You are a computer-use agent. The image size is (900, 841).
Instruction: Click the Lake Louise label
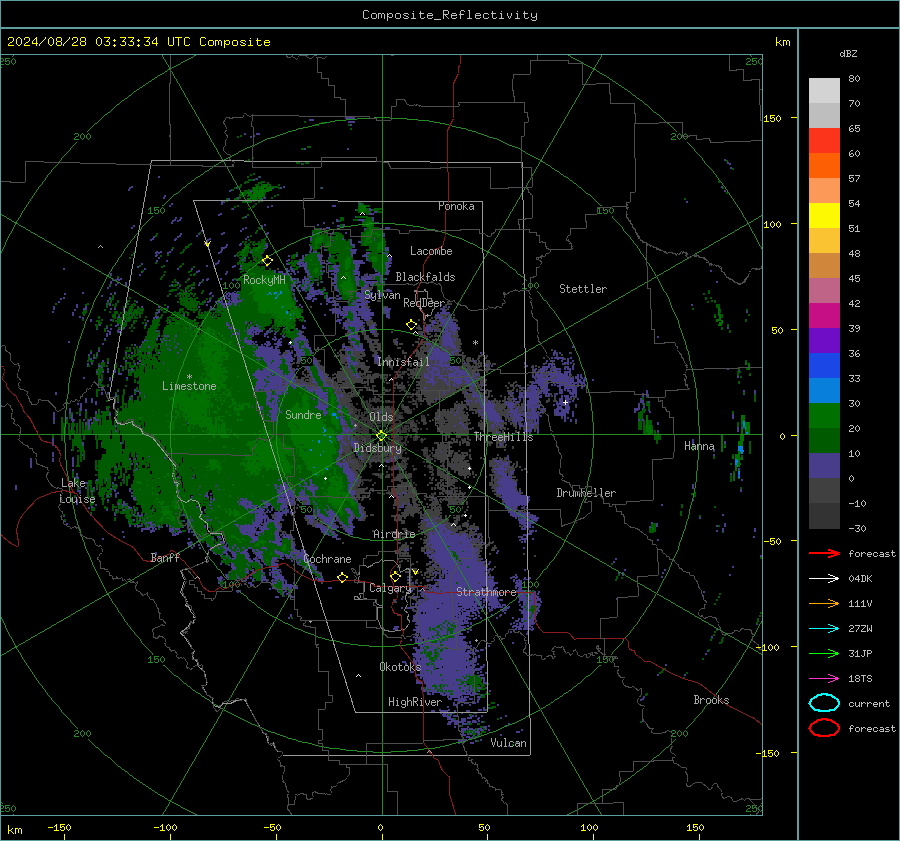click(x=77, y=491)
